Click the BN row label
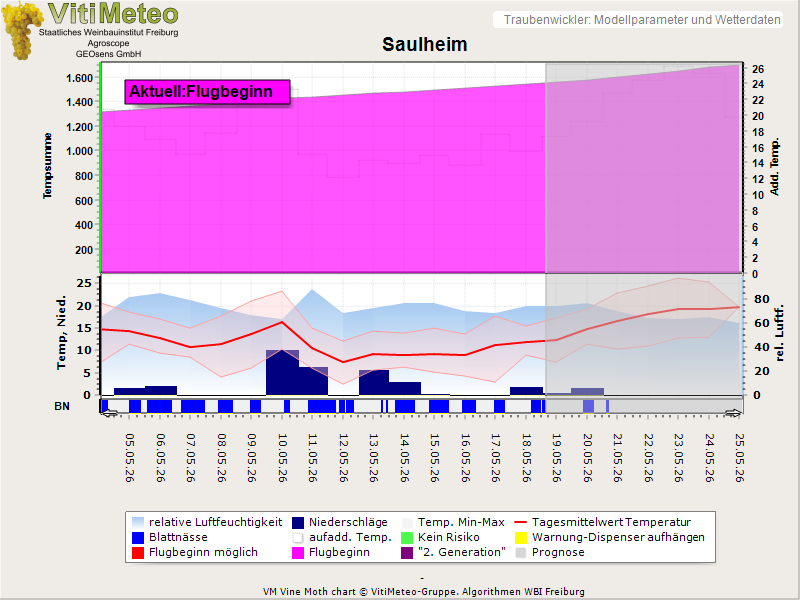This screenshot has width=800, height=600. click(62, 406)
